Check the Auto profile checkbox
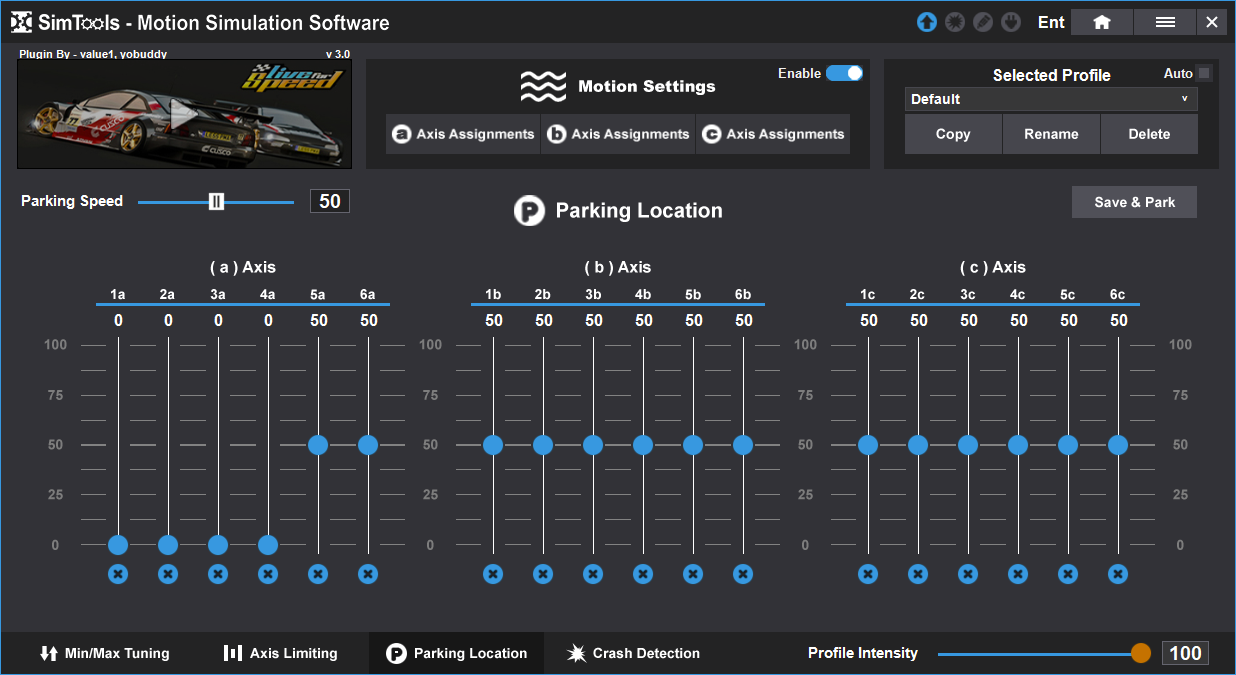Viewport: 1236px width, 675px height. (x=1204, y=73)
